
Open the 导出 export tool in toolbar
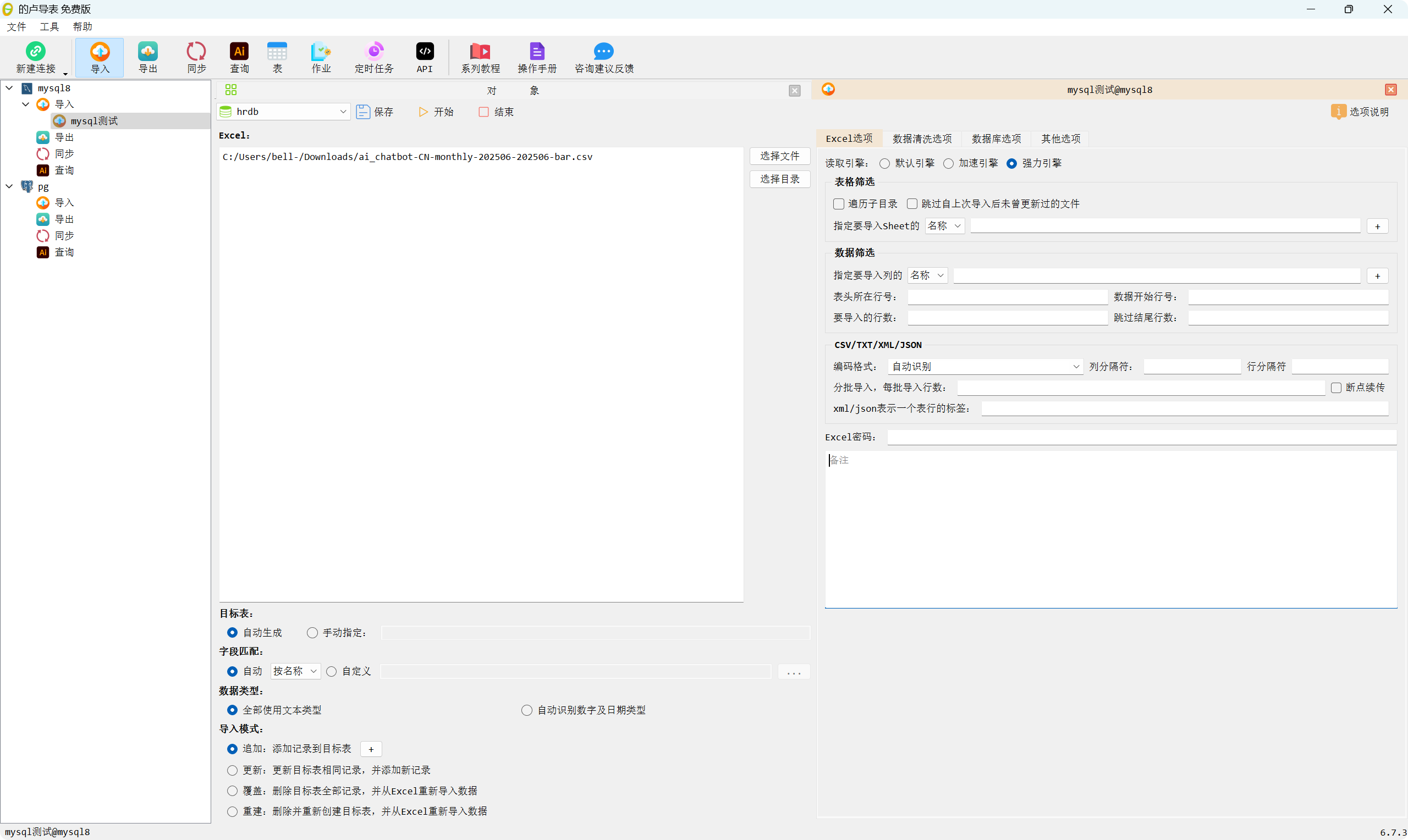[x=148, y=57]
